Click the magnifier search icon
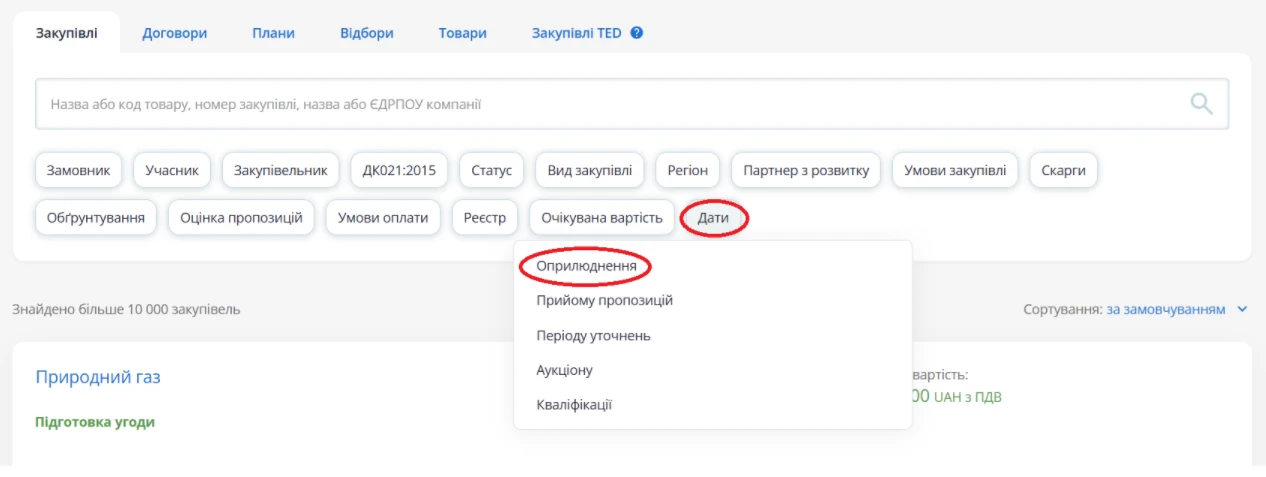Screen dimensions: 1266x477 point(1201,103)
